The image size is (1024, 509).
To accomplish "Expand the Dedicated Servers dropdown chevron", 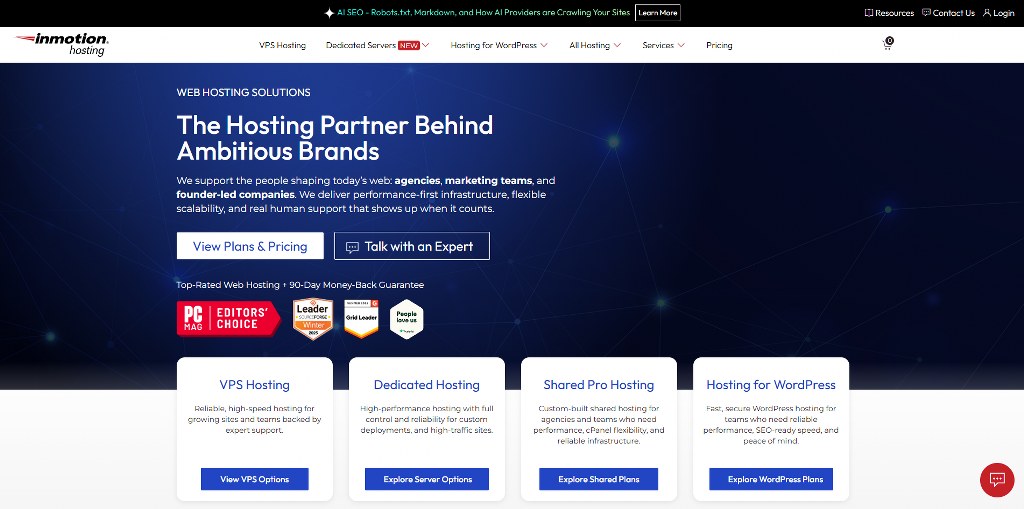I will (x=426, y=45).
